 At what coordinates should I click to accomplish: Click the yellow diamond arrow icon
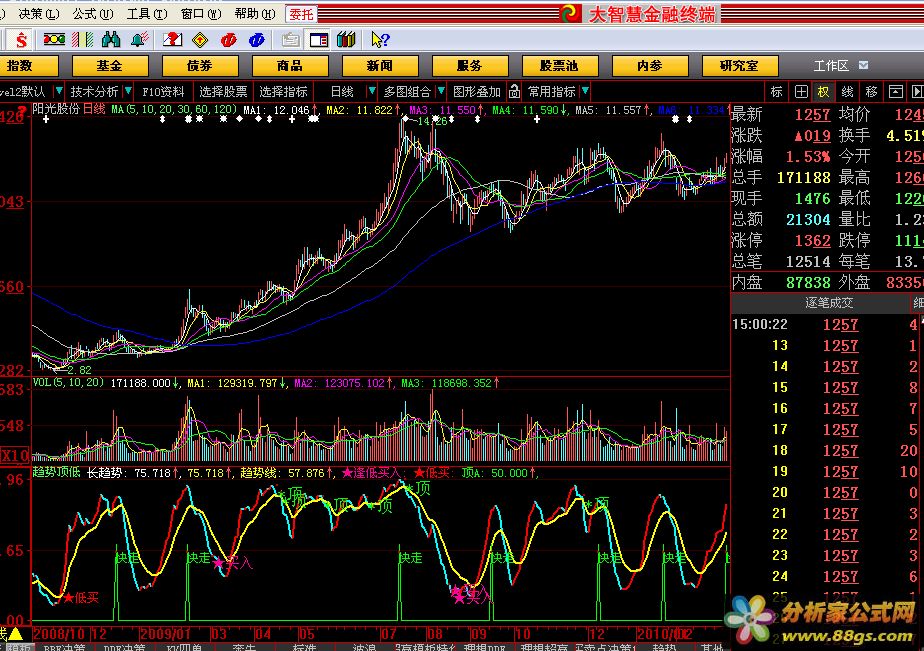click(200, 40)
